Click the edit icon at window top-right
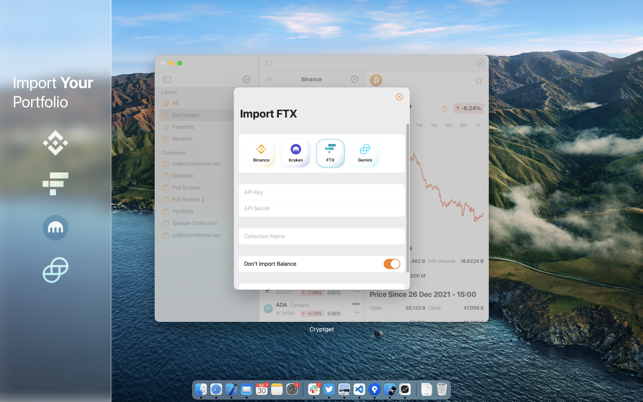The height and width of the screenshot is (402, 643). coord(480,63)
